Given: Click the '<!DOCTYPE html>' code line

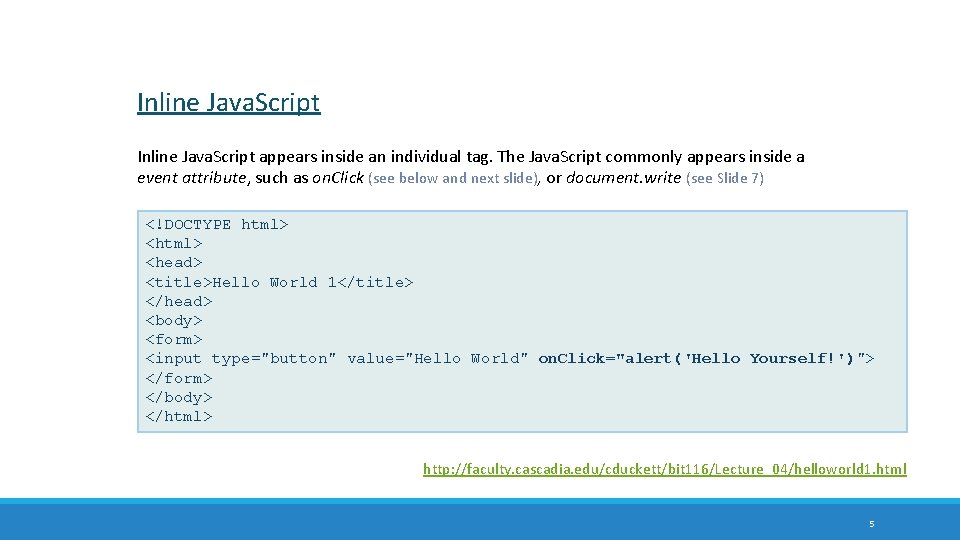Looking at the screenshot, I should (217, 225).
